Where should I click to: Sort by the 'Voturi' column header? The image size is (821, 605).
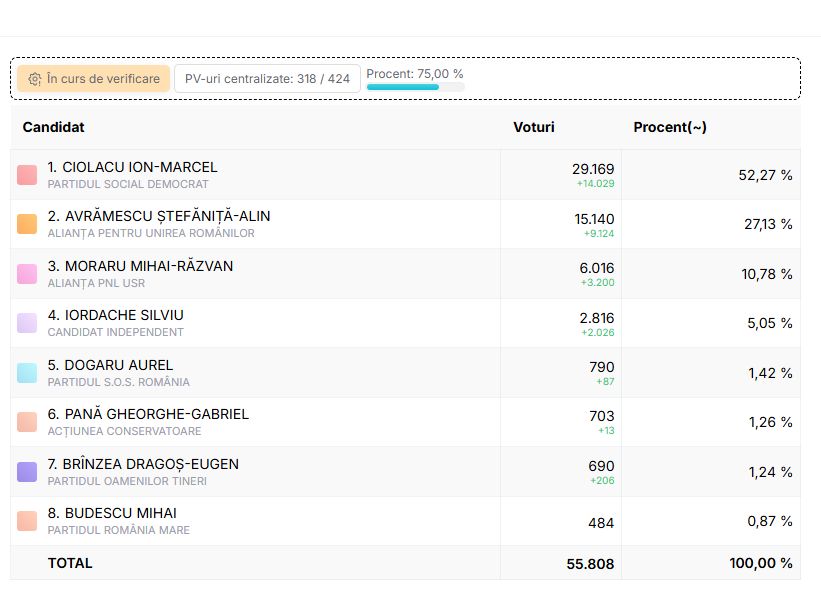click(534, 127)
